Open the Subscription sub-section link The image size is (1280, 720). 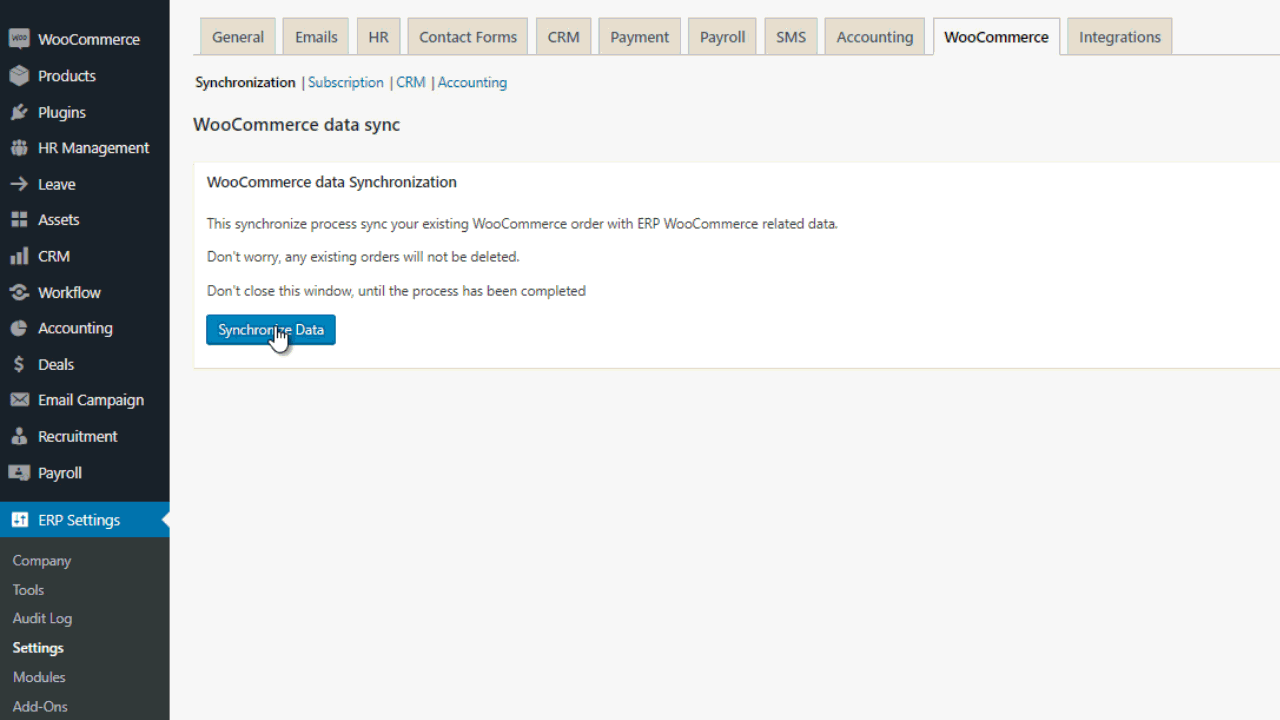(346, 83)
